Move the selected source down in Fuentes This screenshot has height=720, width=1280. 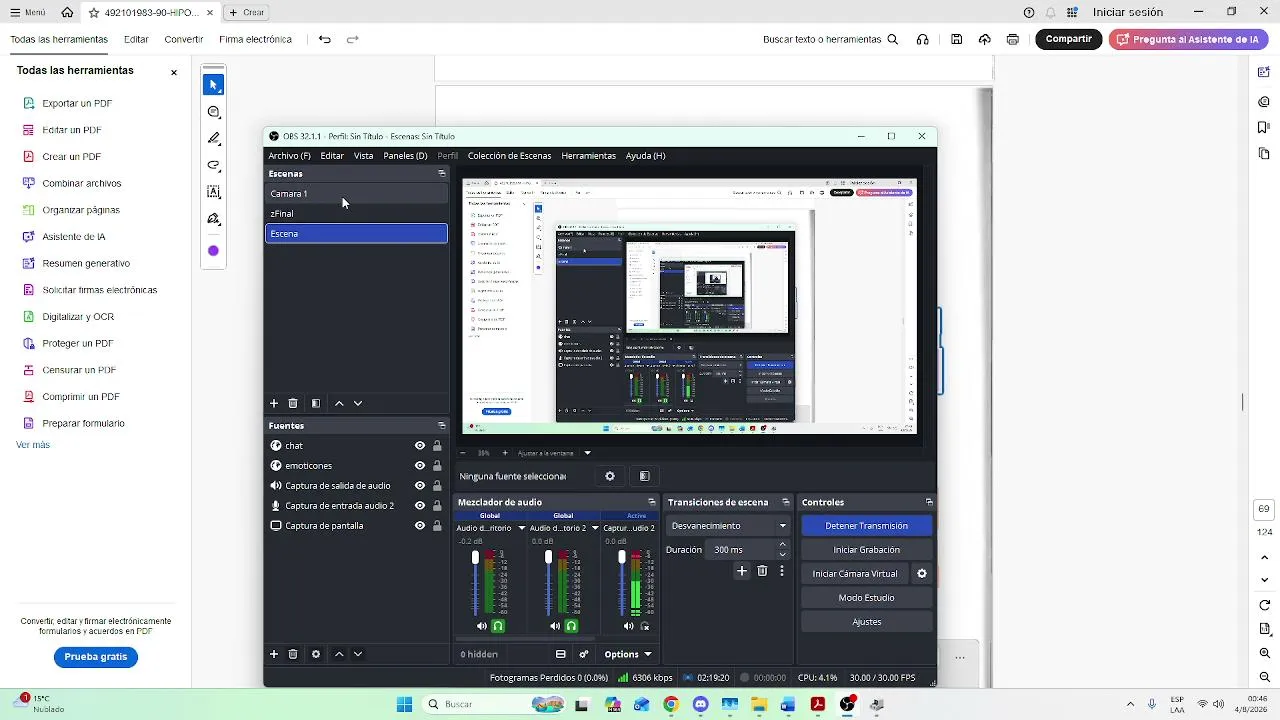click(358, 654)
